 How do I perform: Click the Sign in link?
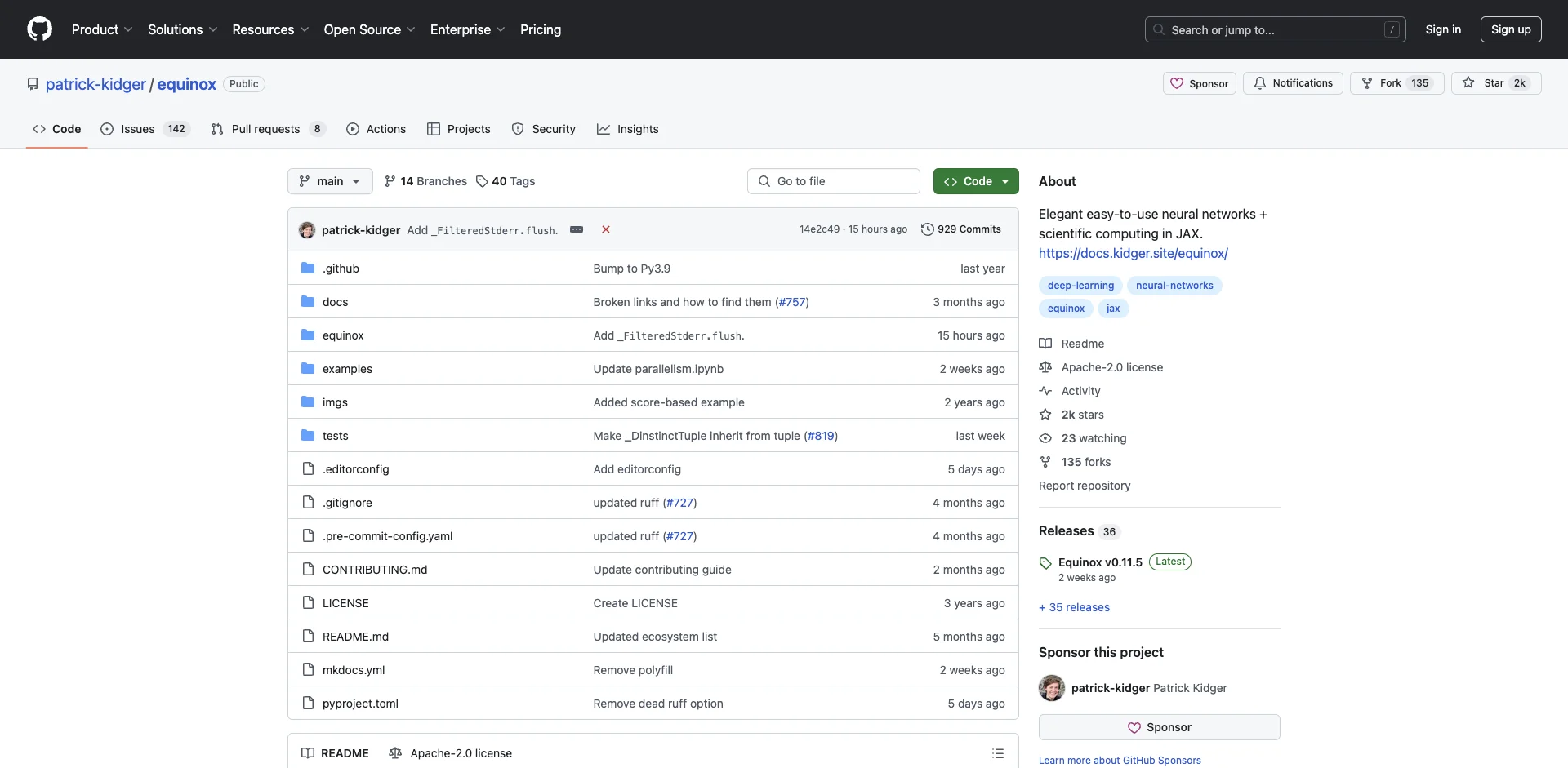(x=1443, y=29)
